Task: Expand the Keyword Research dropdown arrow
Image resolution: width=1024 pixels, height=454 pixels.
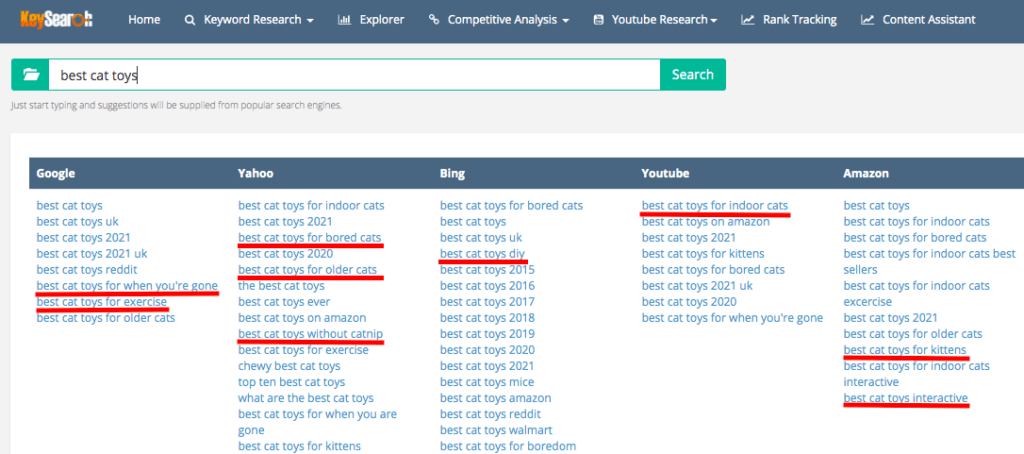Action: pyautogui.click(x=310, y=21)
